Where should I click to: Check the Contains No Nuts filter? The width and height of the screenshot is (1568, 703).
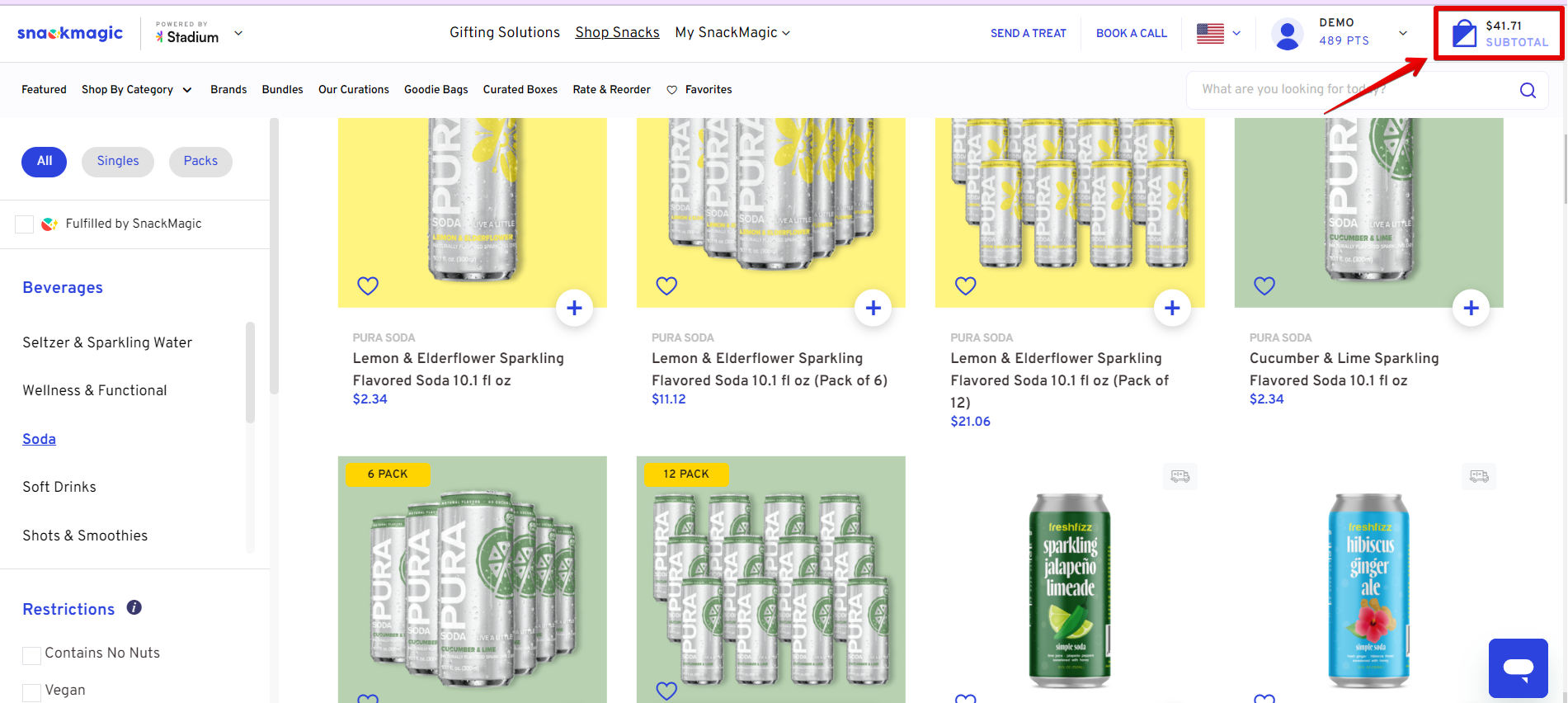click(x=31, y=655)
